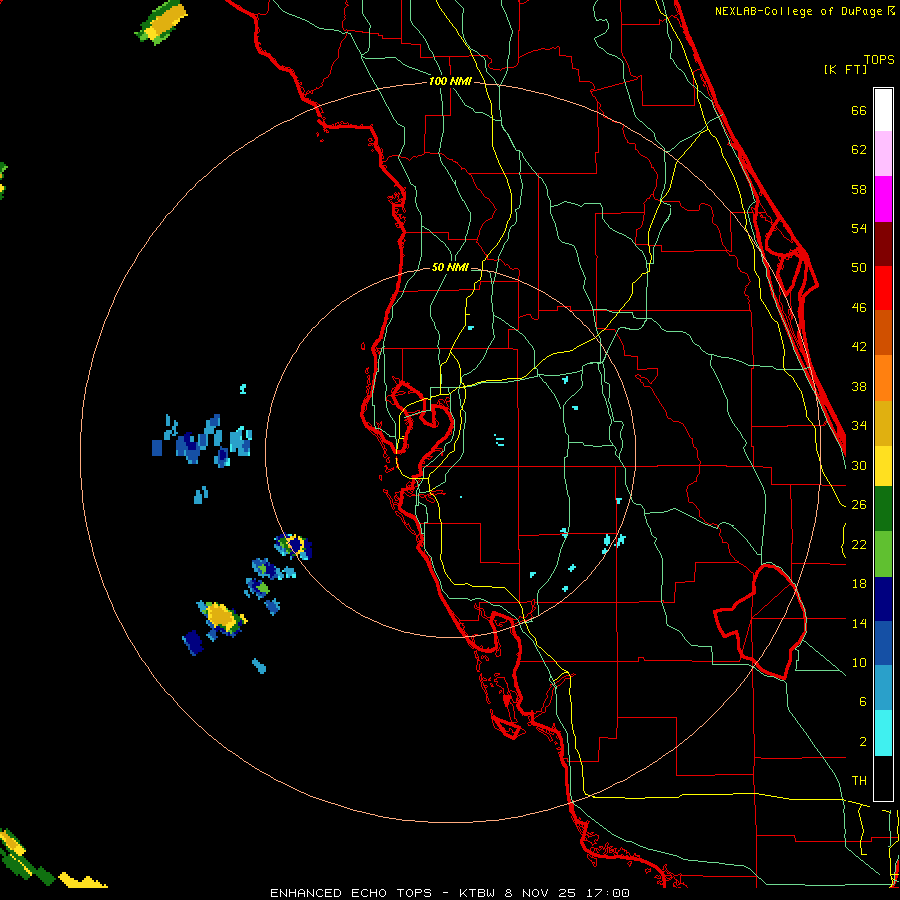Click the "18" legend value
The width and height of the screenshot is (900, 900).
pos(859,584)
